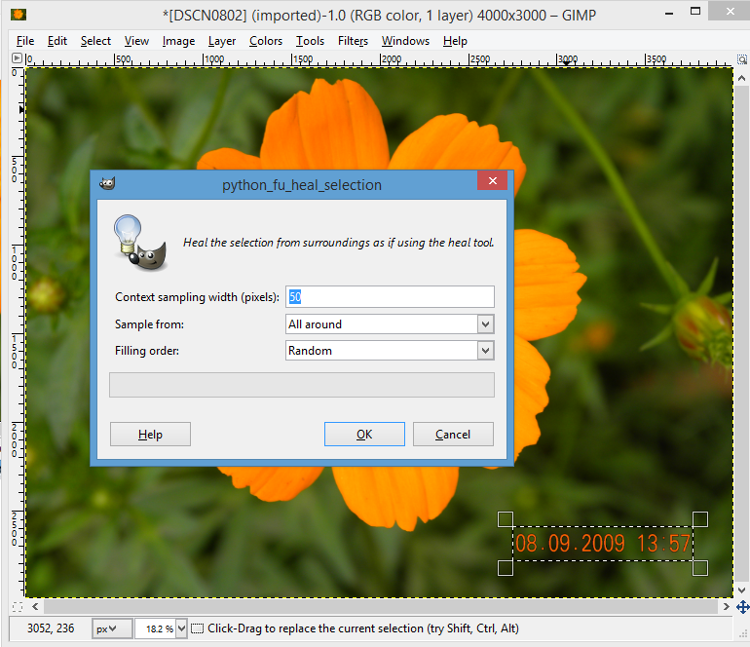The height and width of the screenshot is (647, 750).
Task: Click the lightbulb Wilber icon in dialog
Action: [139, 242]
